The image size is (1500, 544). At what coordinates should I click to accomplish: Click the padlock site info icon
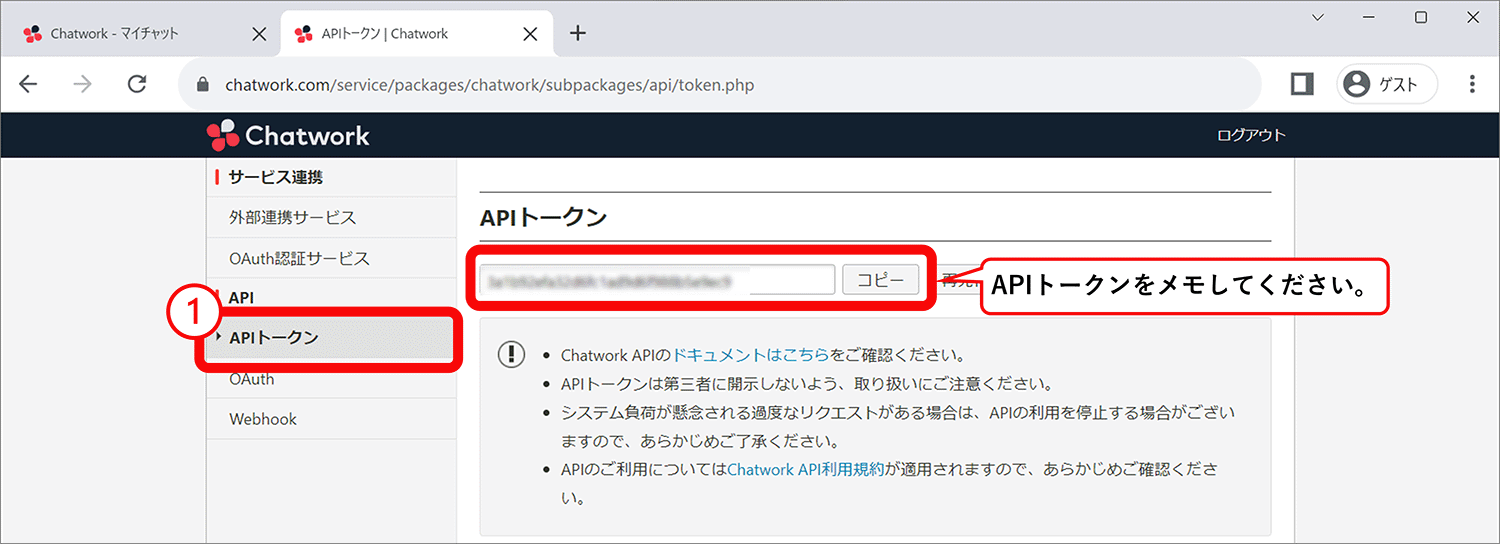pyautogui.click(x=204, y=85)
